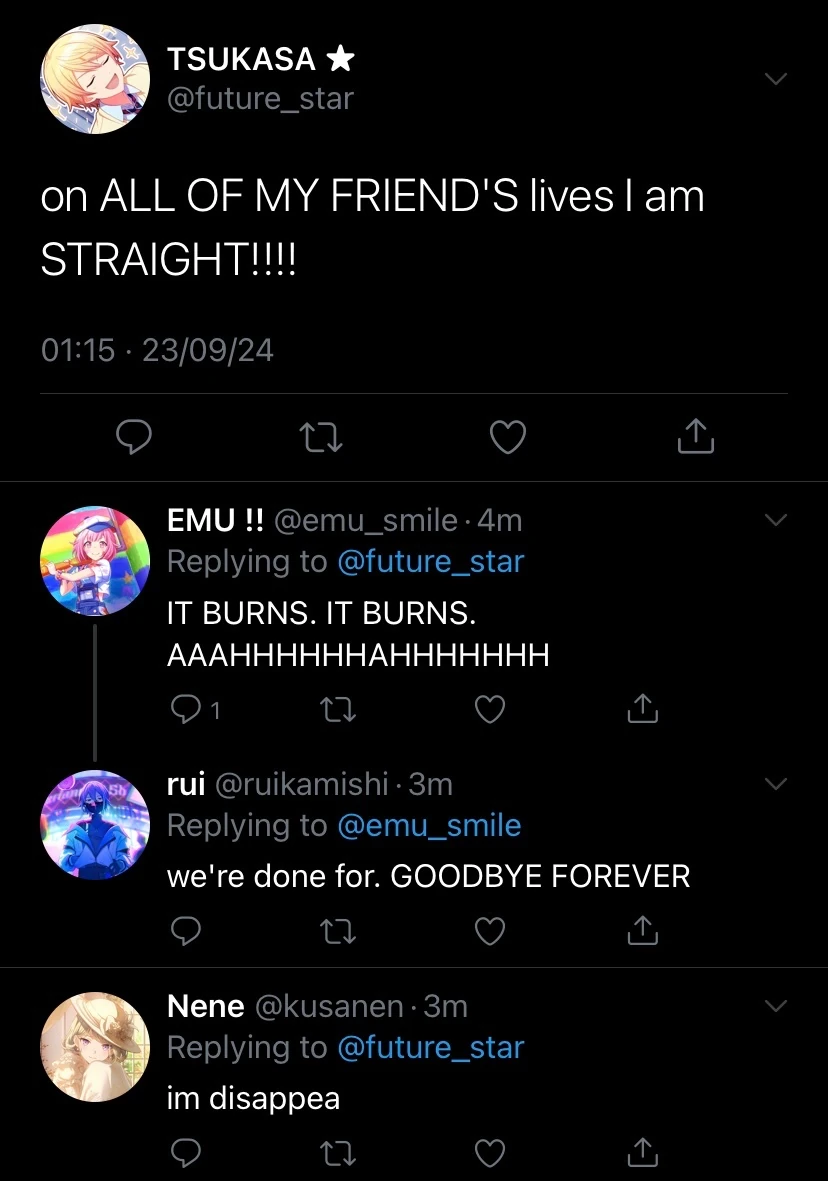View TSUKASA's profile picture

click(x=95, y=80)
